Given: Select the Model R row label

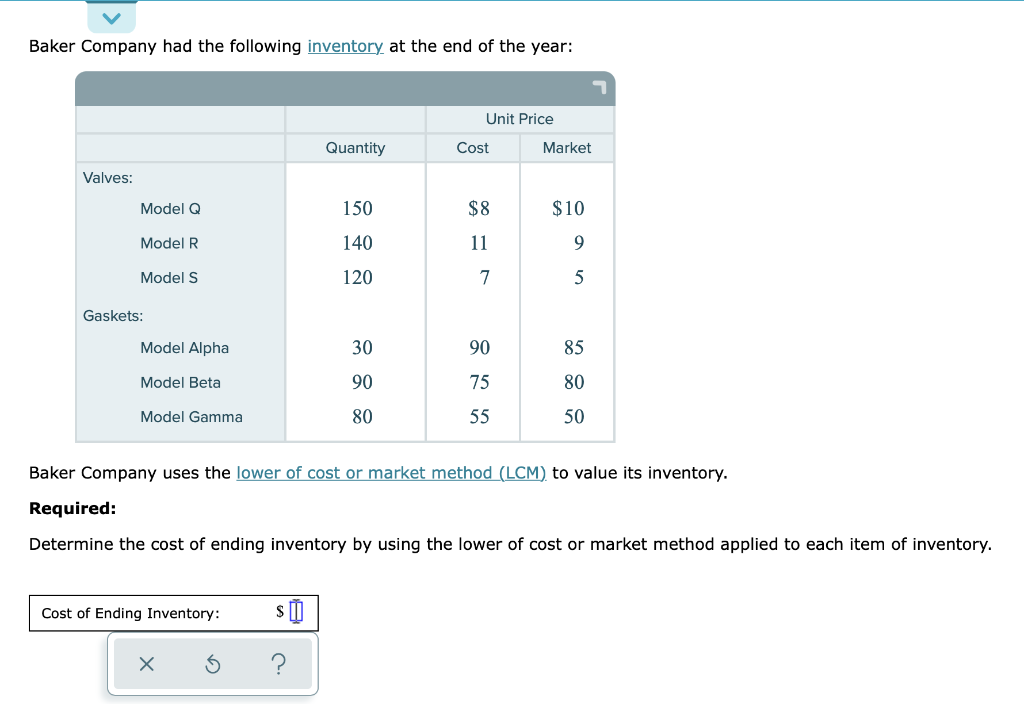Looking at the screenshot, I should [170, 243].
